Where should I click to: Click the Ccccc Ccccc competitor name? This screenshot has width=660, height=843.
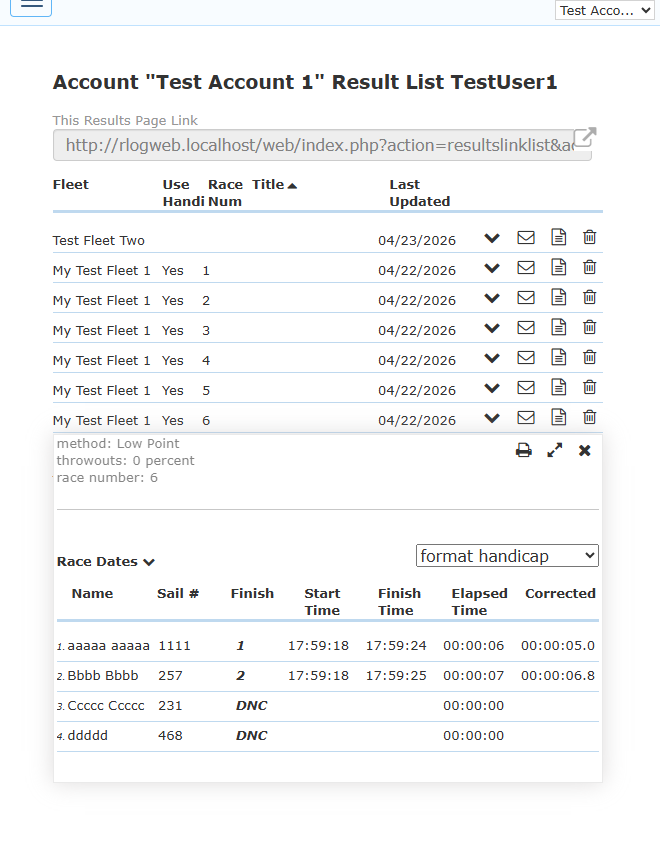(x=106, y=706)
